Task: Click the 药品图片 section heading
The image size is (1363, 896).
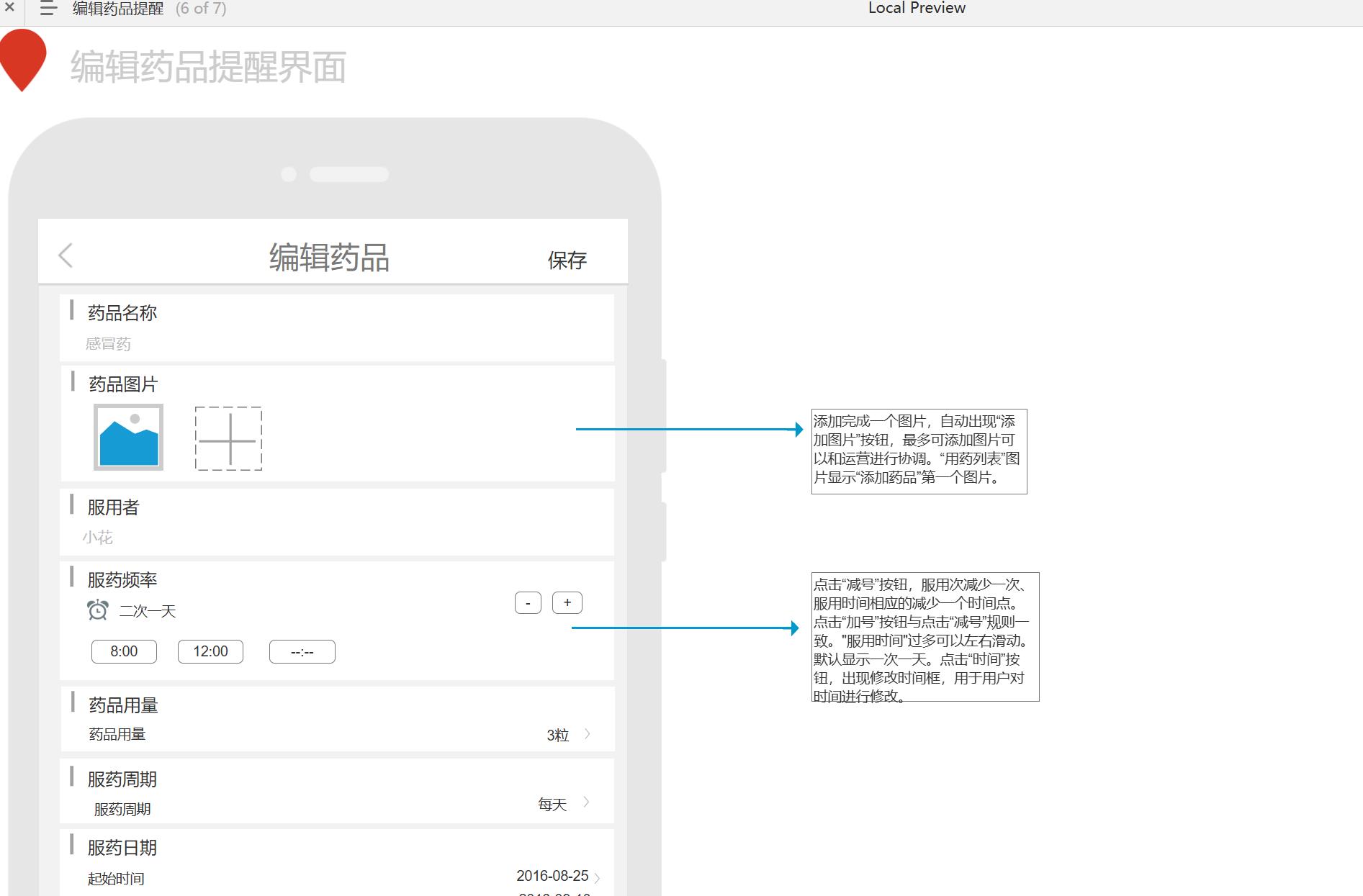Action: (123, 384)
